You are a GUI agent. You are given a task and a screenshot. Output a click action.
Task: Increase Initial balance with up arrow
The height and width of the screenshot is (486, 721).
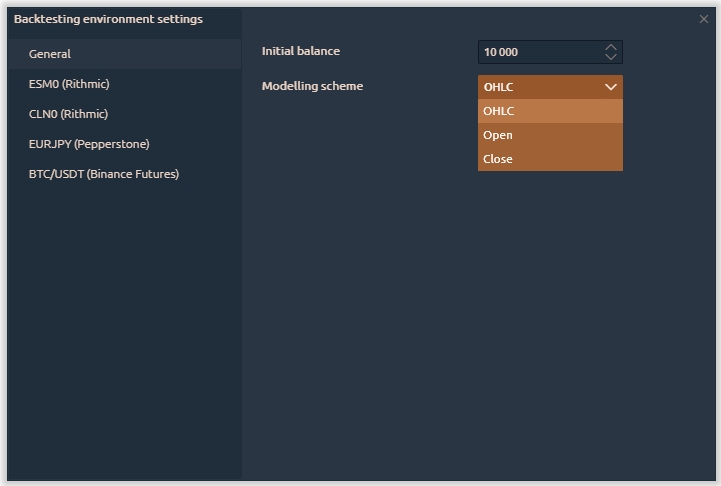pyautogui.click(x=611, y=47)
